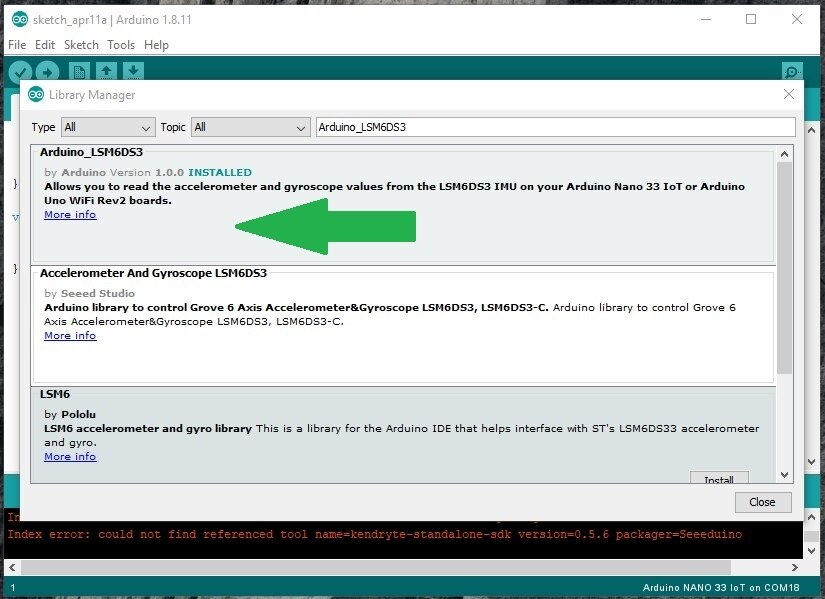
Task: Open the Serial Monitor magnifier icon
Action: tap(792, 71)
